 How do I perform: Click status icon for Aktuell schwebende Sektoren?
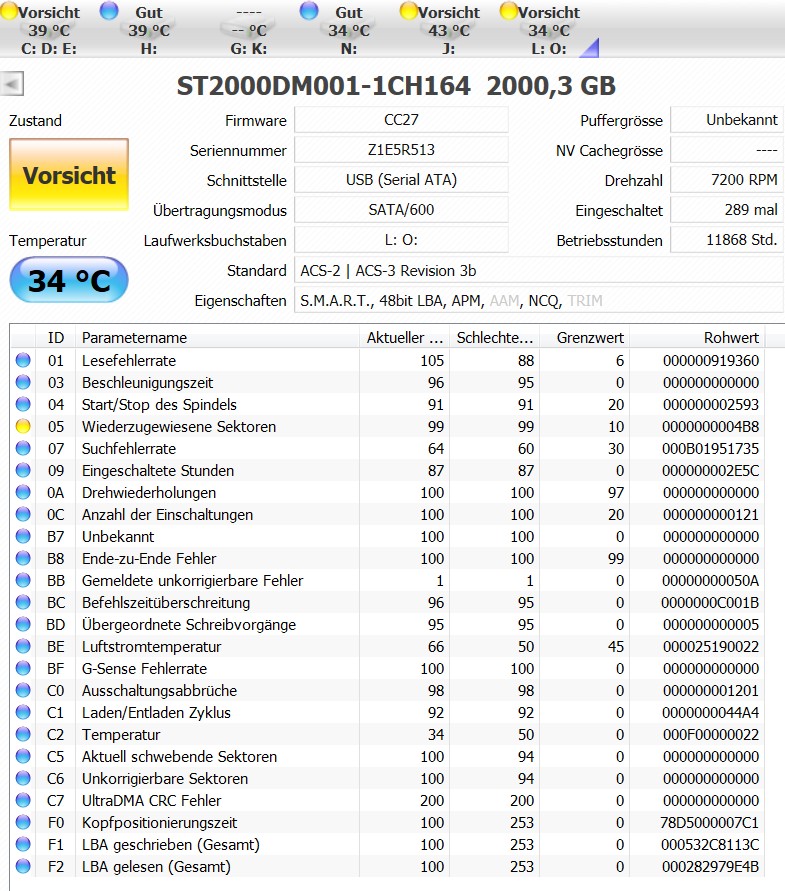pyautogui.click(x=23, y=756)
